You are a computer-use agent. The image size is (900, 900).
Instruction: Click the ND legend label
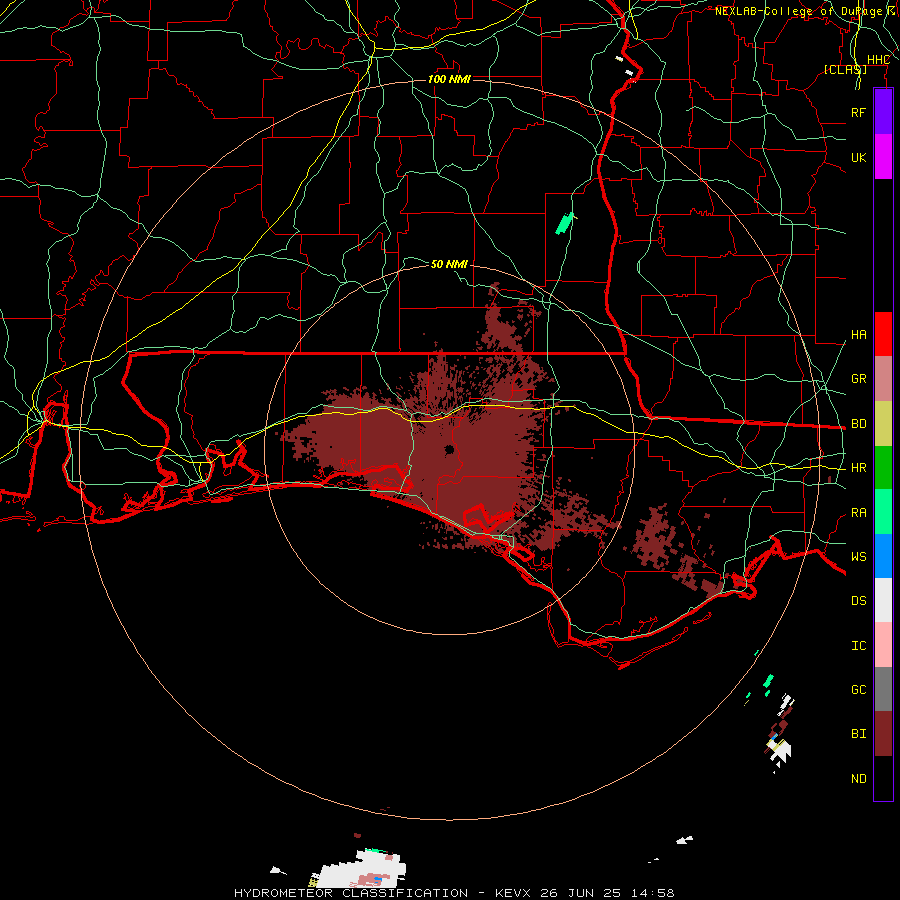tap(859, 779)
